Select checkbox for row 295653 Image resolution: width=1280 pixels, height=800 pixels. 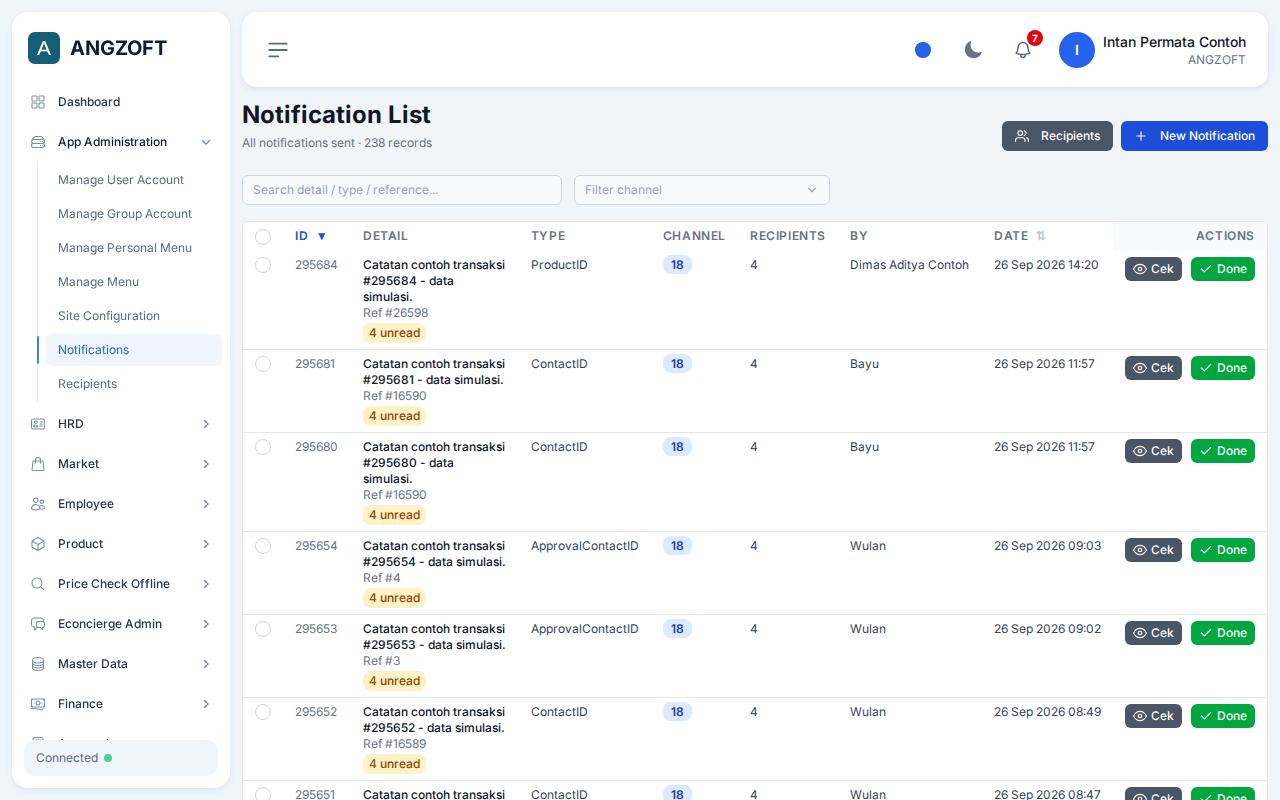[x=263, y=629]
